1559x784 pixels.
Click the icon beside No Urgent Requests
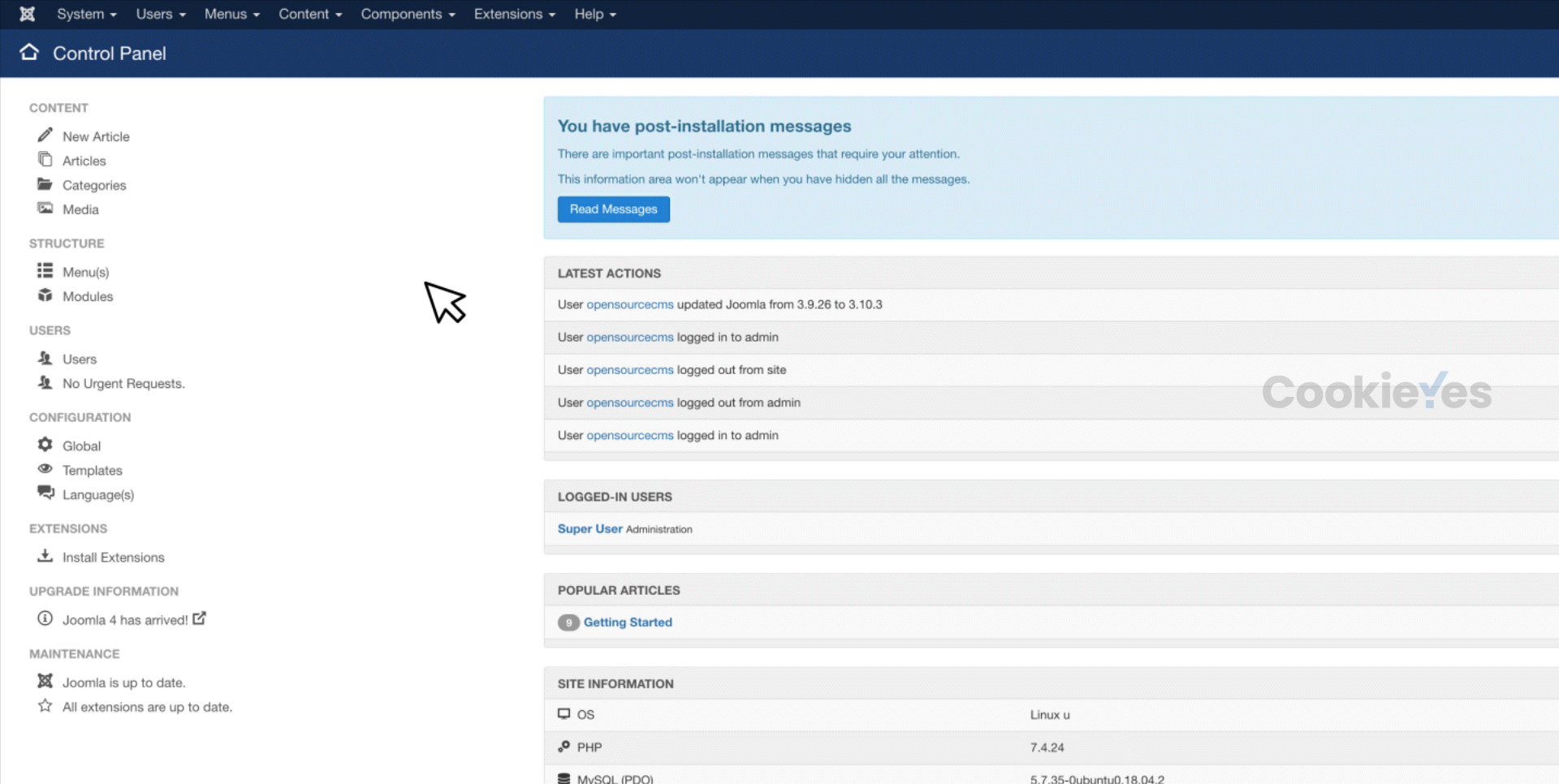click(45, 382)
